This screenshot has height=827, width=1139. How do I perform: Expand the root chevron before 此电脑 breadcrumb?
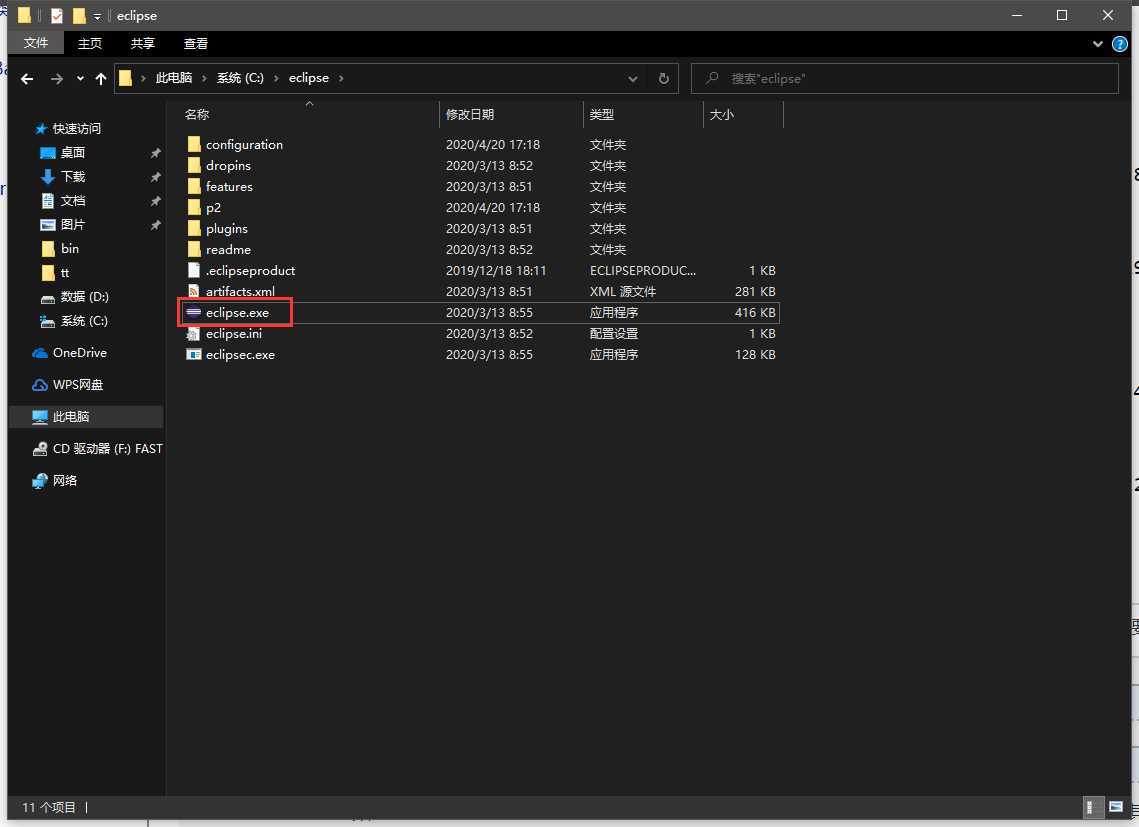click(143, 78)
